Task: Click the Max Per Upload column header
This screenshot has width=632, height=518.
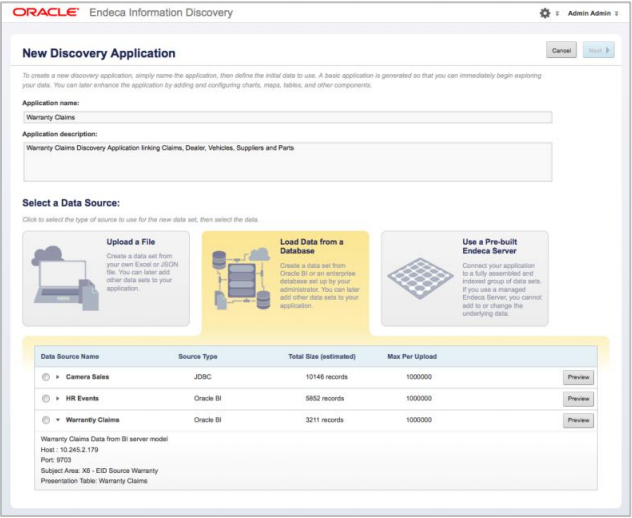Action: point(412,357)
